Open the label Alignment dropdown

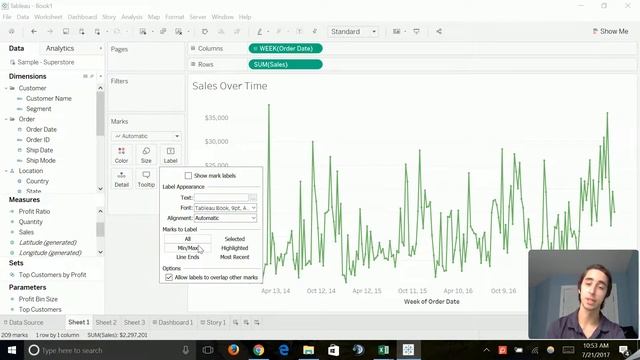click(225, 218)
